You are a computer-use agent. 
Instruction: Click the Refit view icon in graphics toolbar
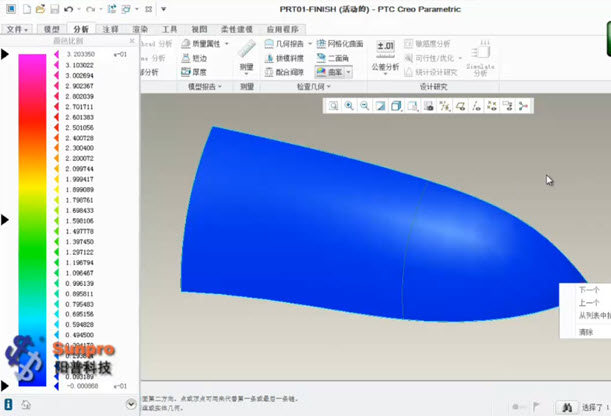pos(333,106)
